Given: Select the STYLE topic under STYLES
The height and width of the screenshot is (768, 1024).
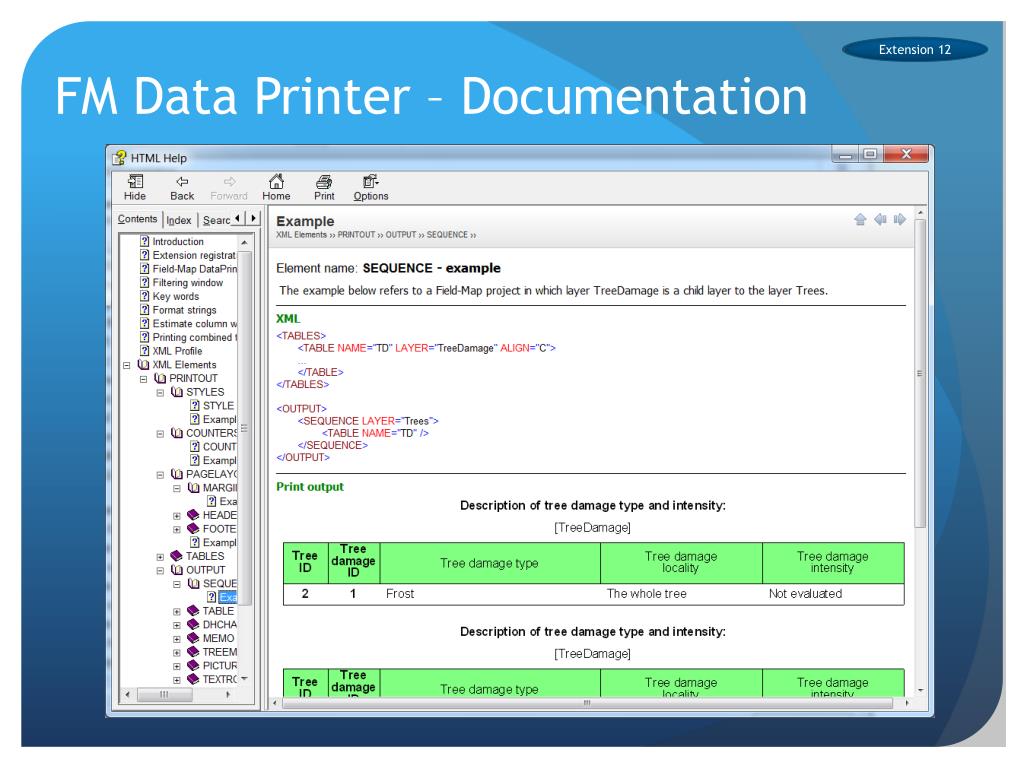Looking at the screenshot, I should click(218, 406).
